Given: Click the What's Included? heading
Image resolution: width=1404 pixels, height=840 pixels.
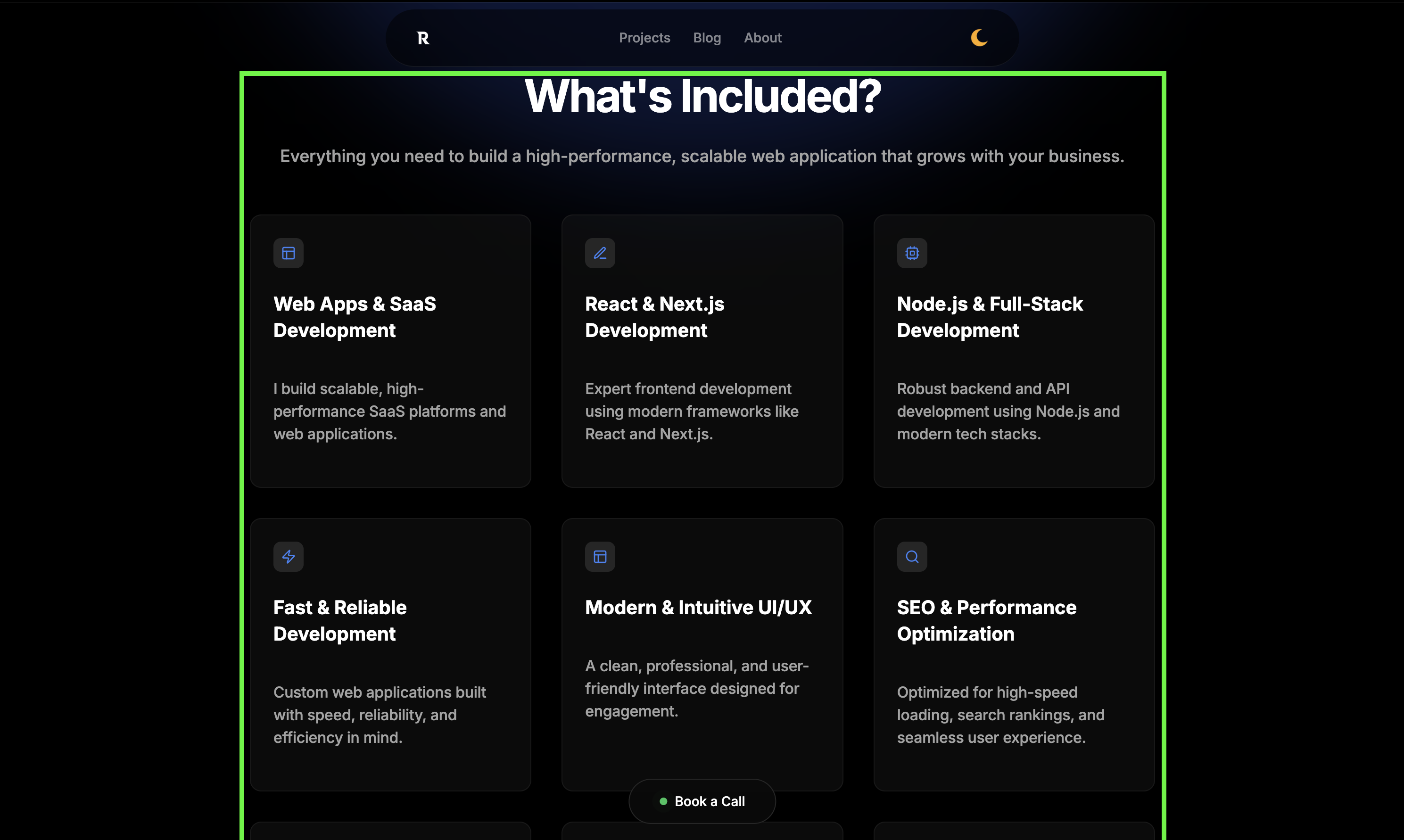Looking at the screenshot, I should pos(702,96).
